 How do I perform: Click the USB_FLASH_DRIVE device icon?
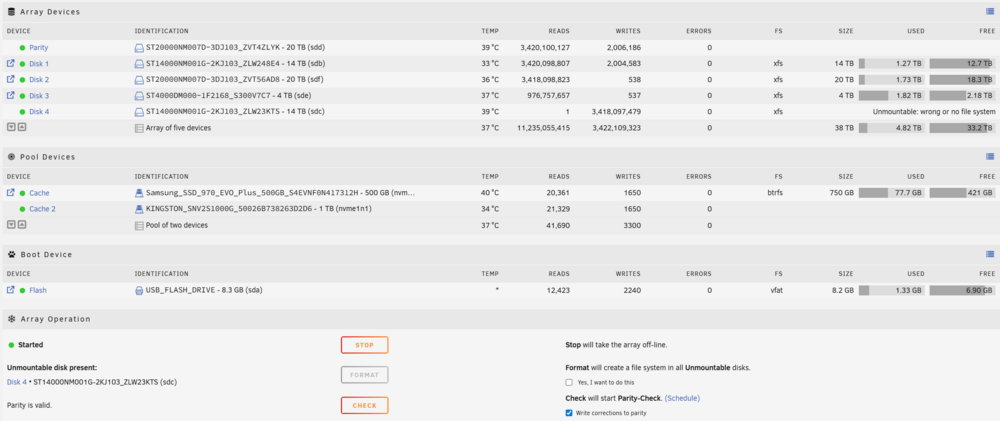pyautogui.click(x=139, y=290)
